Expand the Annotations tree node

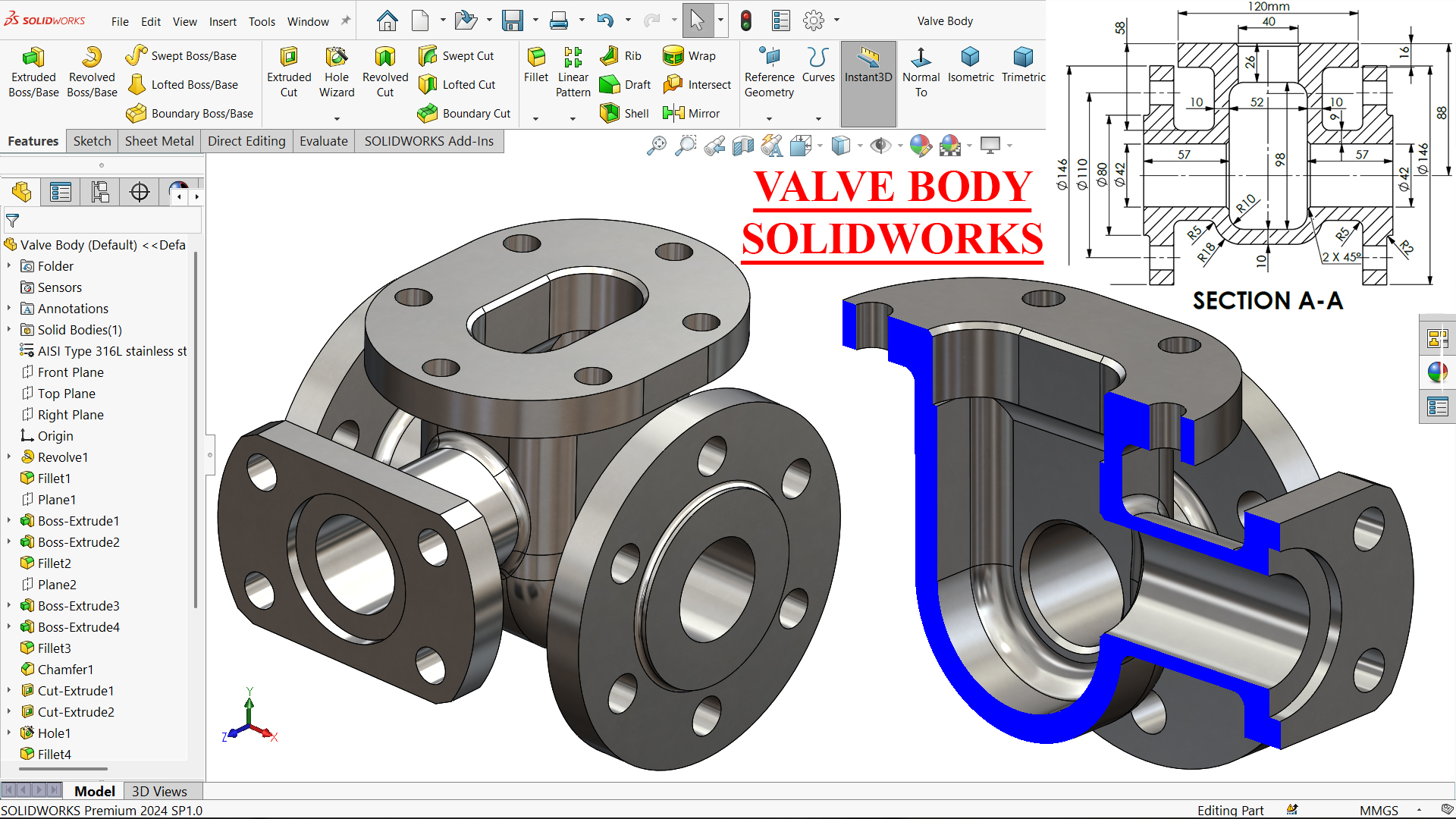(9, 309)
